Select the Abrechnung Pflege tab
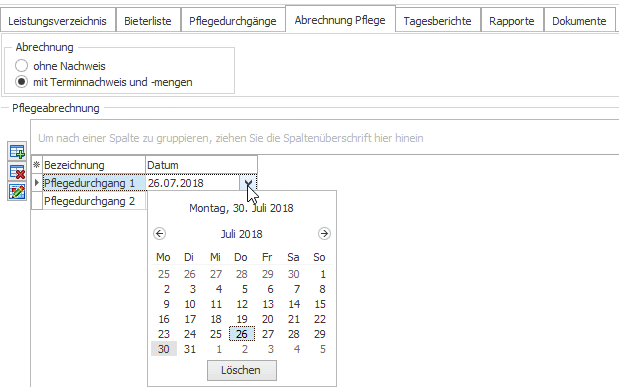Viewport: 619px width, 387px height. [340, 20]
